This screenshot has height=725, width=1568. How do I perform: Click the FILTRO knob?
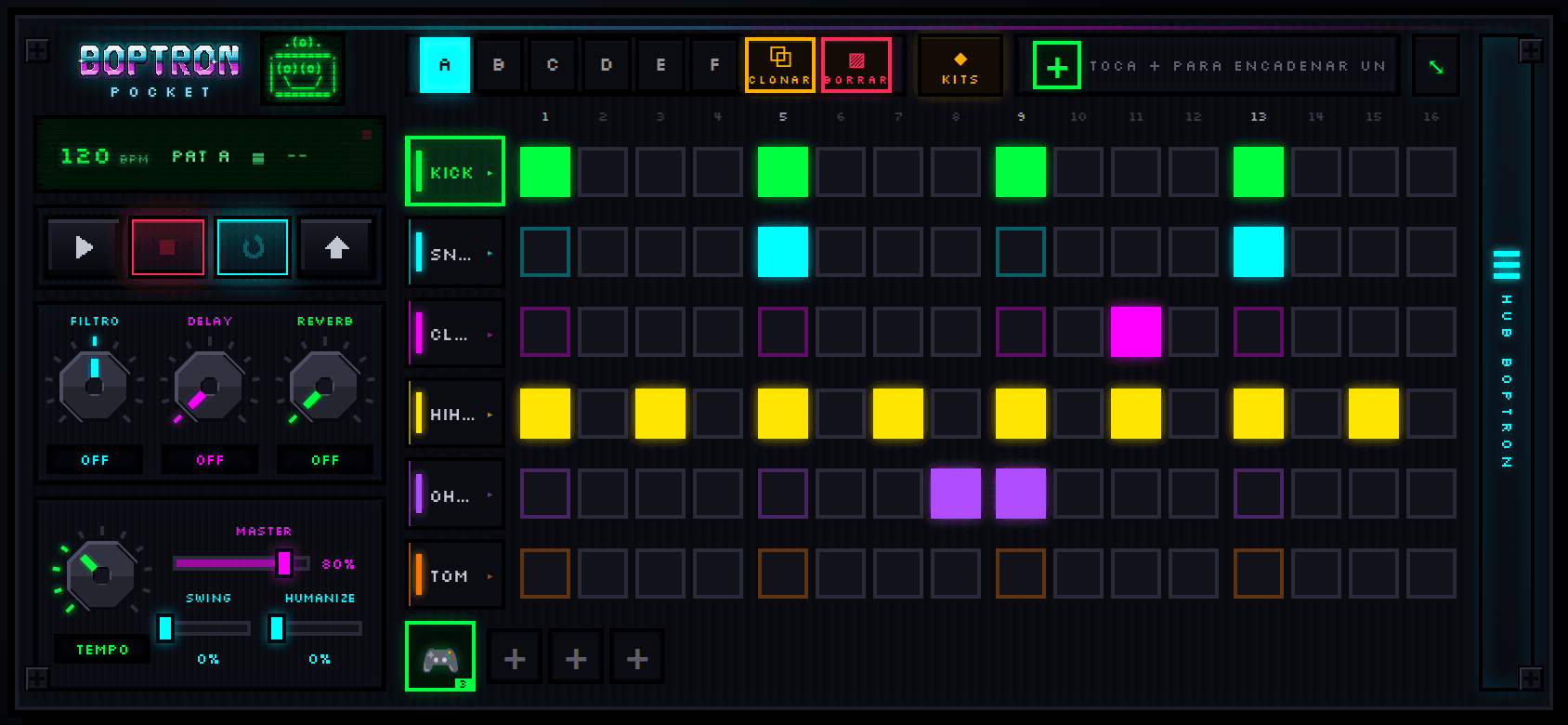tap(95, 386)
